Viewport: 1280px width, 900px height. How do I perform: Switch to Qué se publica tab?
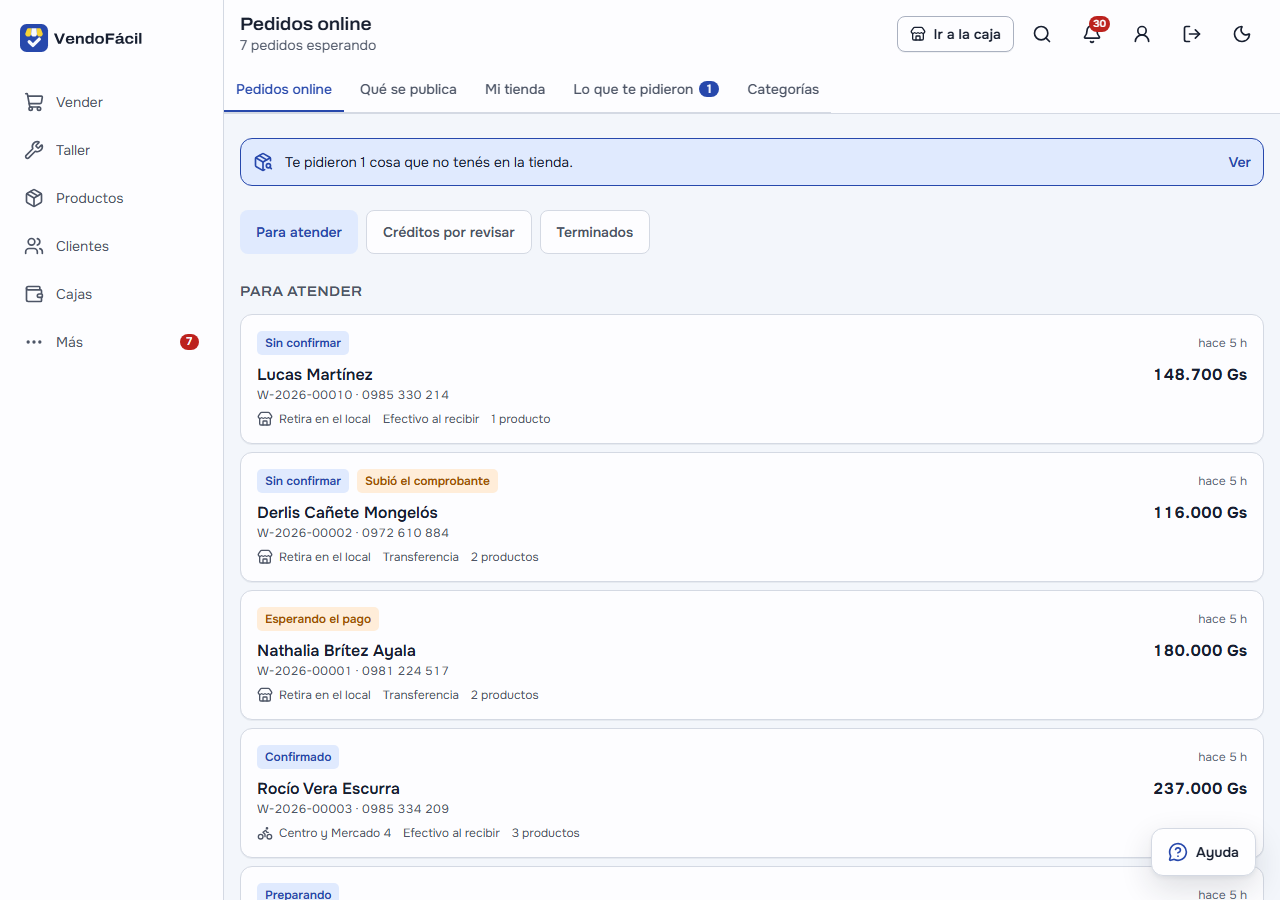(408, 89)
